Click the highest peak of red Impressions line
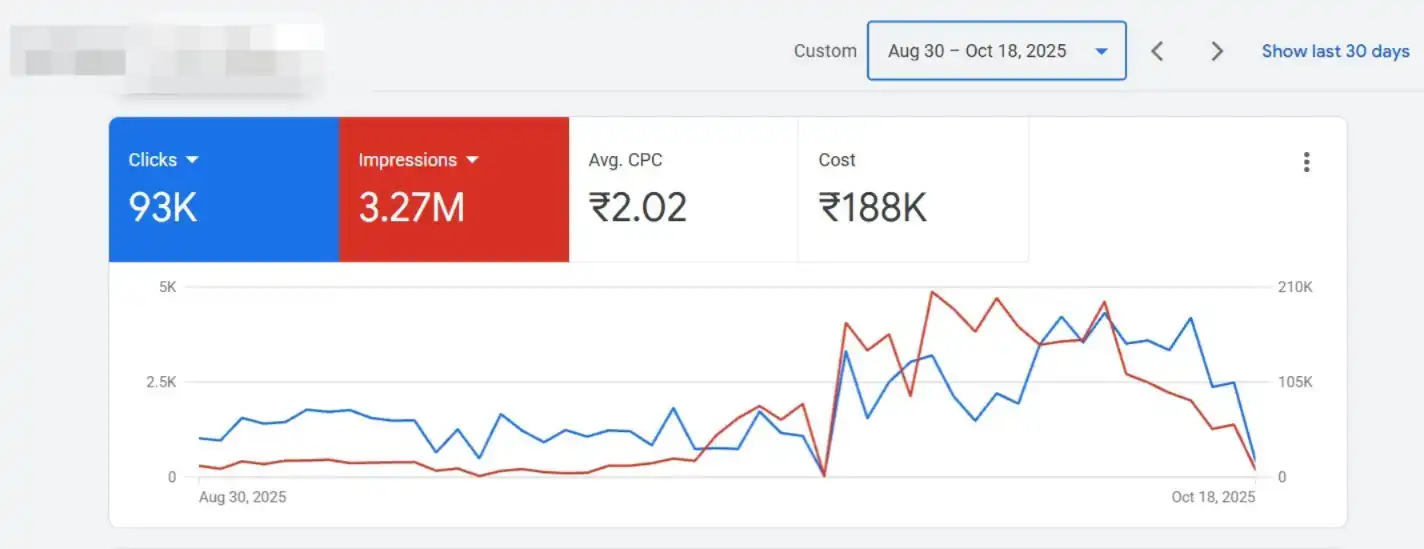Image resolution: width=1424 pixels, height=549 pixels. [932, 292]
